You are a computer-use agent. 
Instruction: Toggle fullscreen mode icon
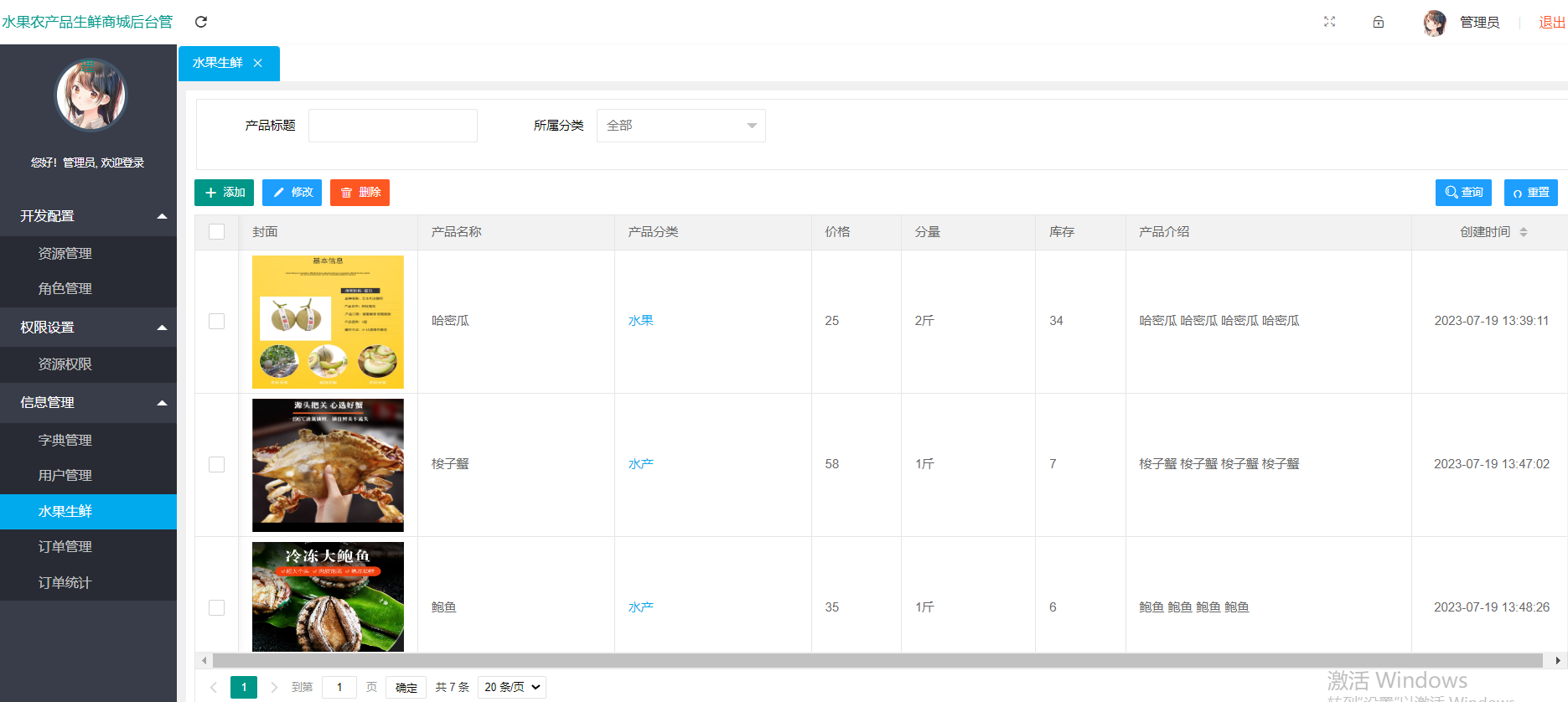point(1329,22)
